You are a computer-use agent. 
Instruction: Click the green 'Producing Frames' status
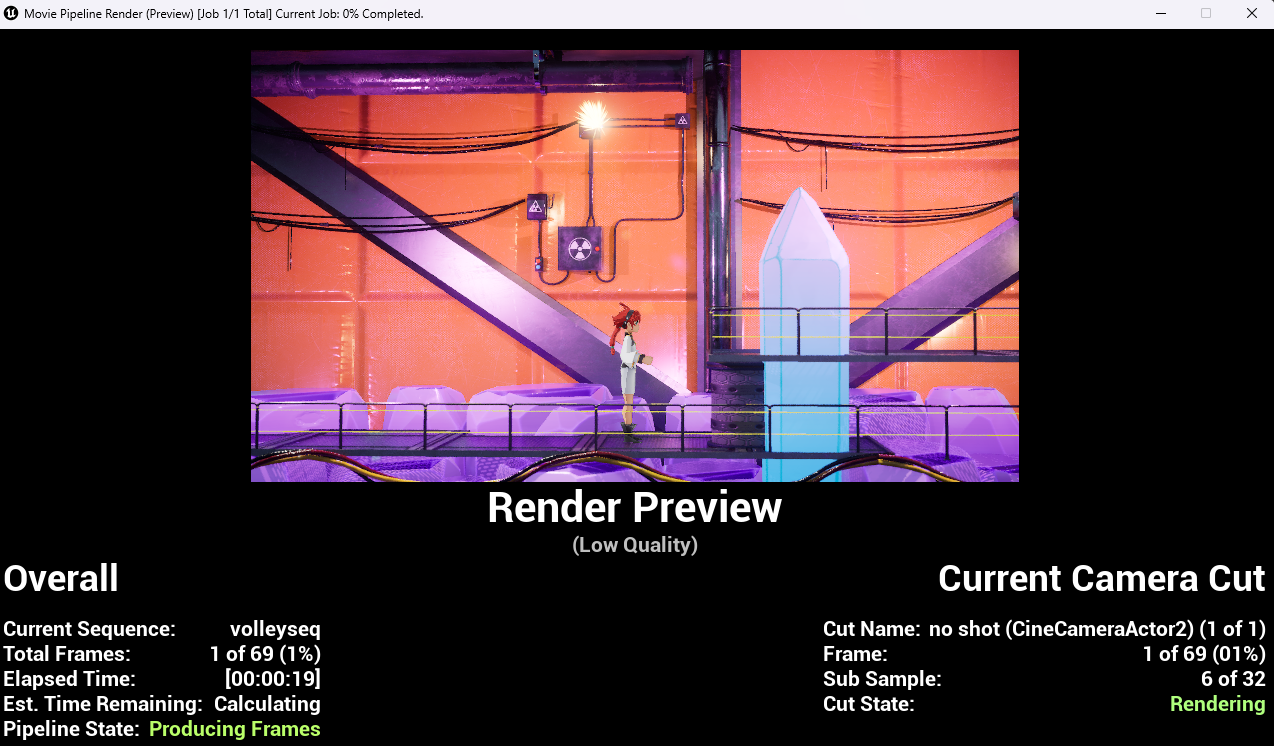[235, 729]
